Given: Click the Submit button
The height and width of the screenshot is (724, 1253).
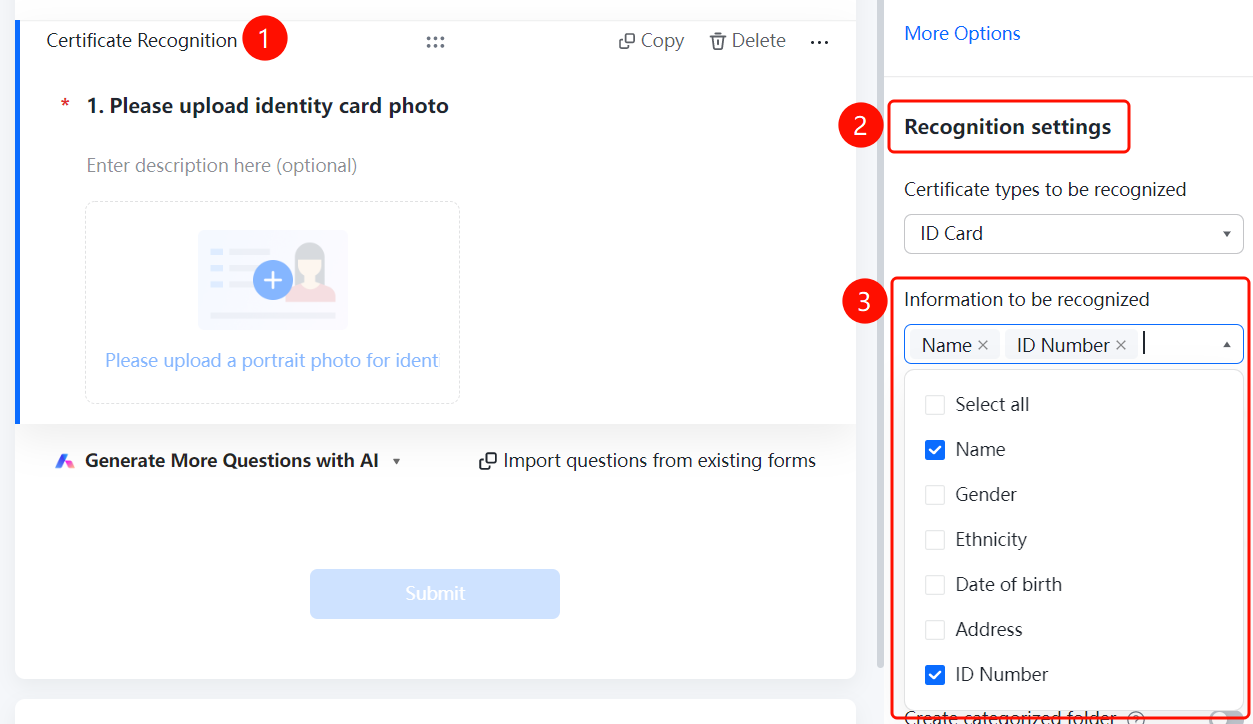Looking at the screenshot, I should (435, 594).
